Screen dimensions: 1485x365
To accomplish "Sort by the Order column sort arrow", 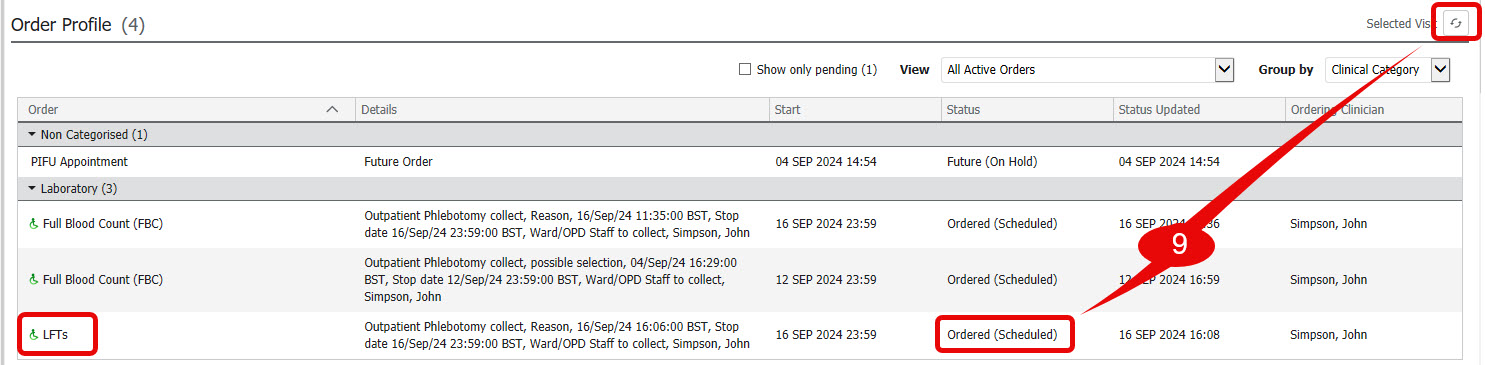I will tap(333, 110).
